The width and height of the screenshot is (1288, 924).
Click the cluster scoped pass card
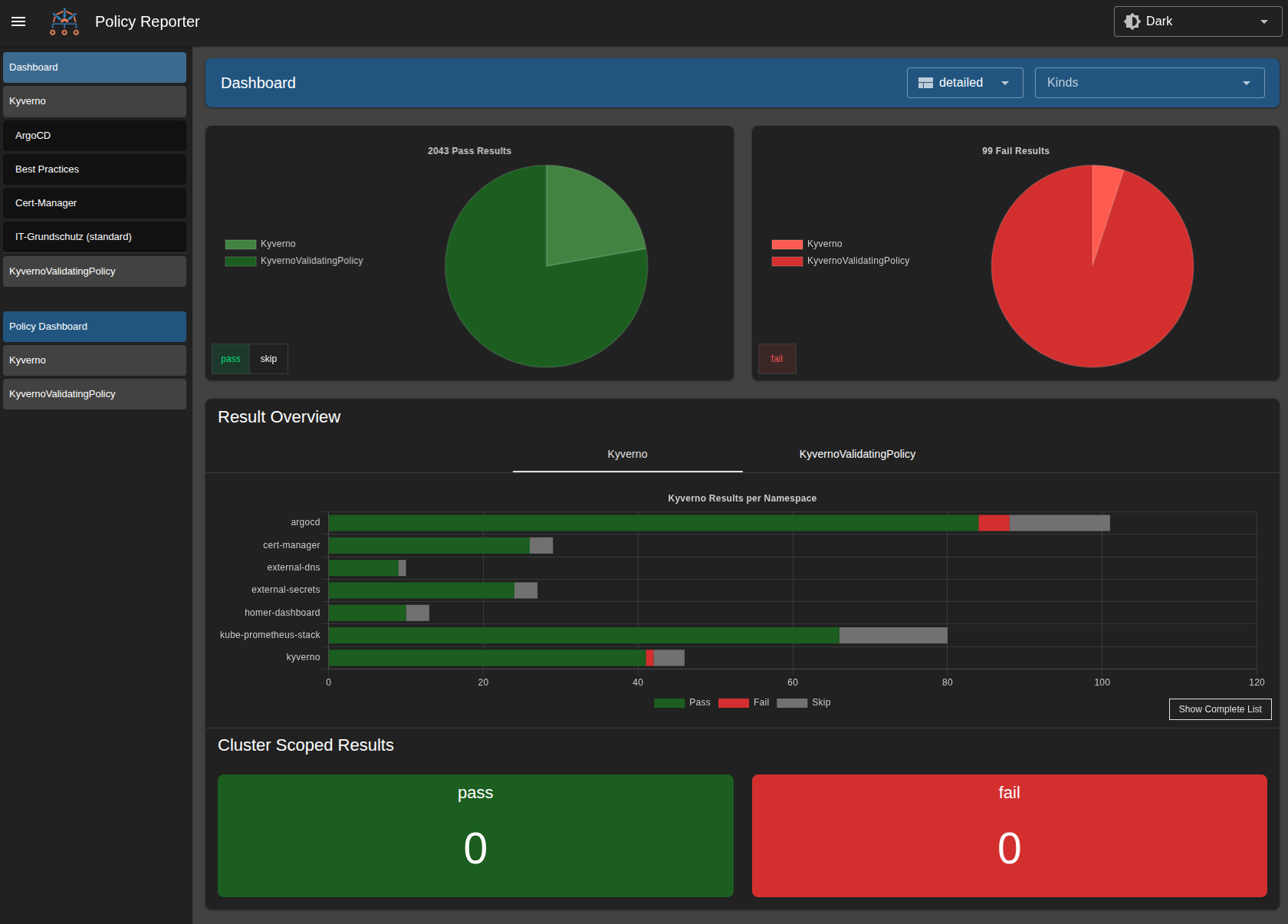point(475,836)
